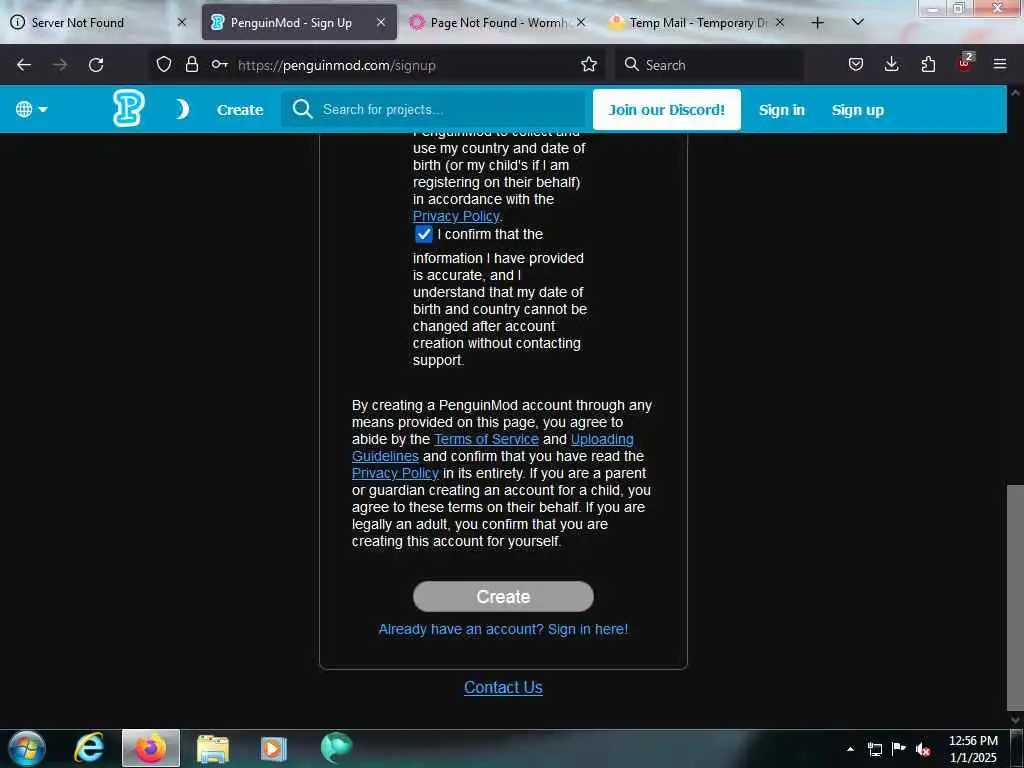
Task: Uncheck the information accuracy confirmation checkbox
Action: [424, 234]
